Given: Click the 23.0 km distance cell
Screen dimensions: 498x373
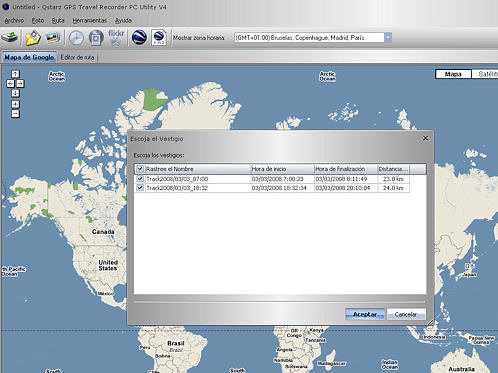Looking at the screenshot, I should 393,179.
